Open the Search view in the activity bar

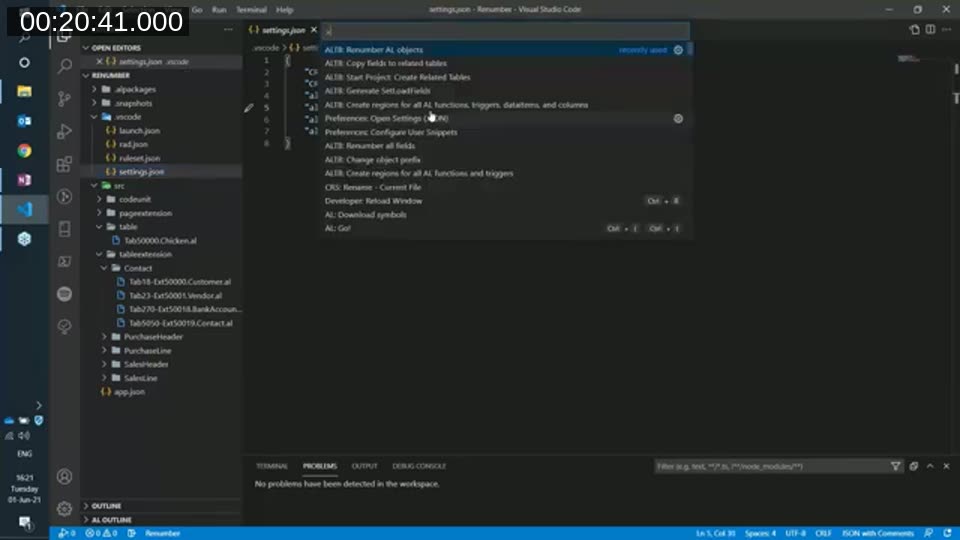click(x=64, y=66)
